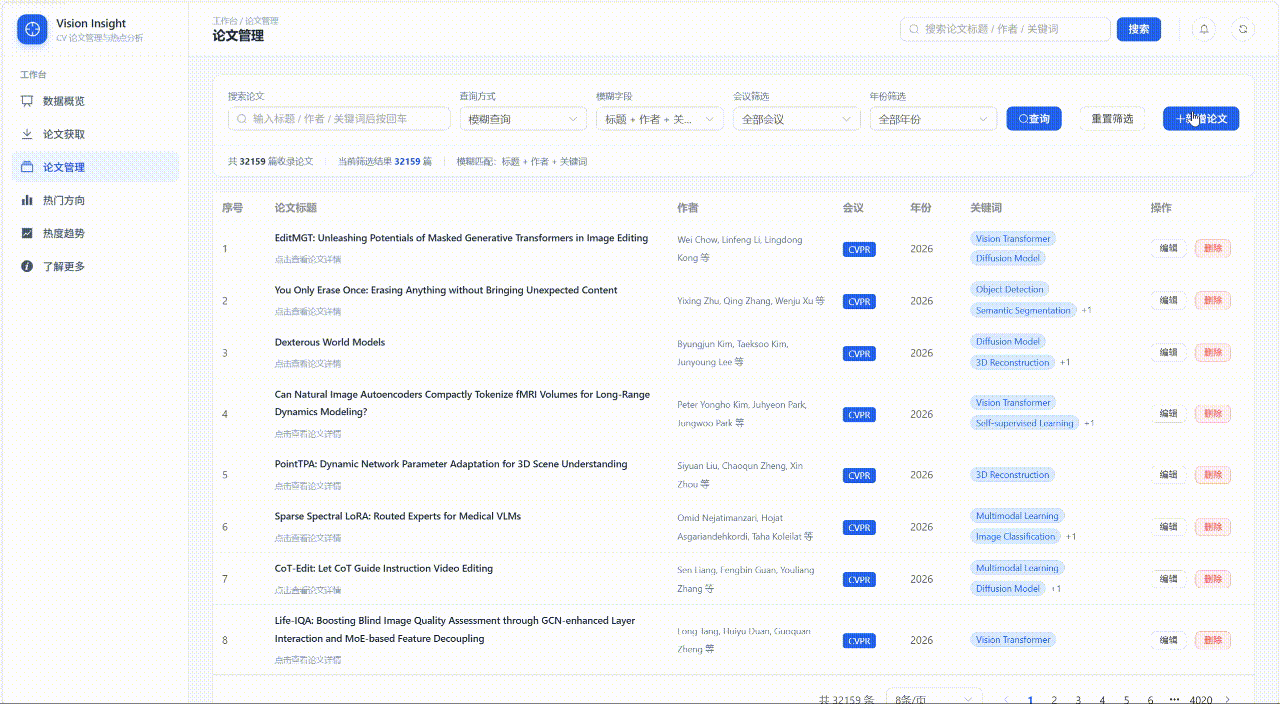Click 删除 for Sparse Spectral LoRA paper
Image resolution: width=1280 pixels, height=704 pixels.
click(x=1213, y=526)
